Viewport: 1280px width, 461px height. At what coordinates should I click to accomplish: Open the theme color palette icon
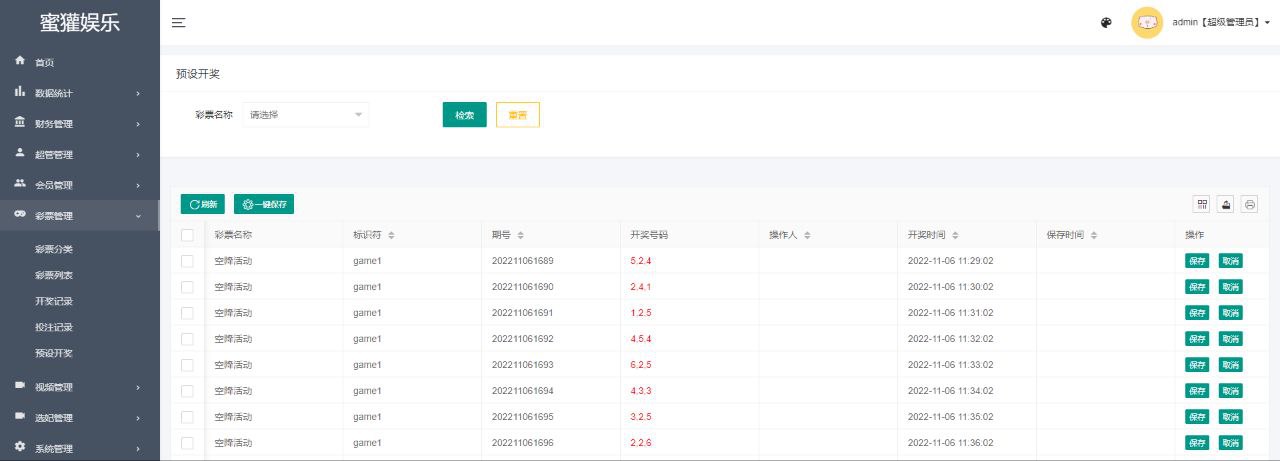point(1106,23)
